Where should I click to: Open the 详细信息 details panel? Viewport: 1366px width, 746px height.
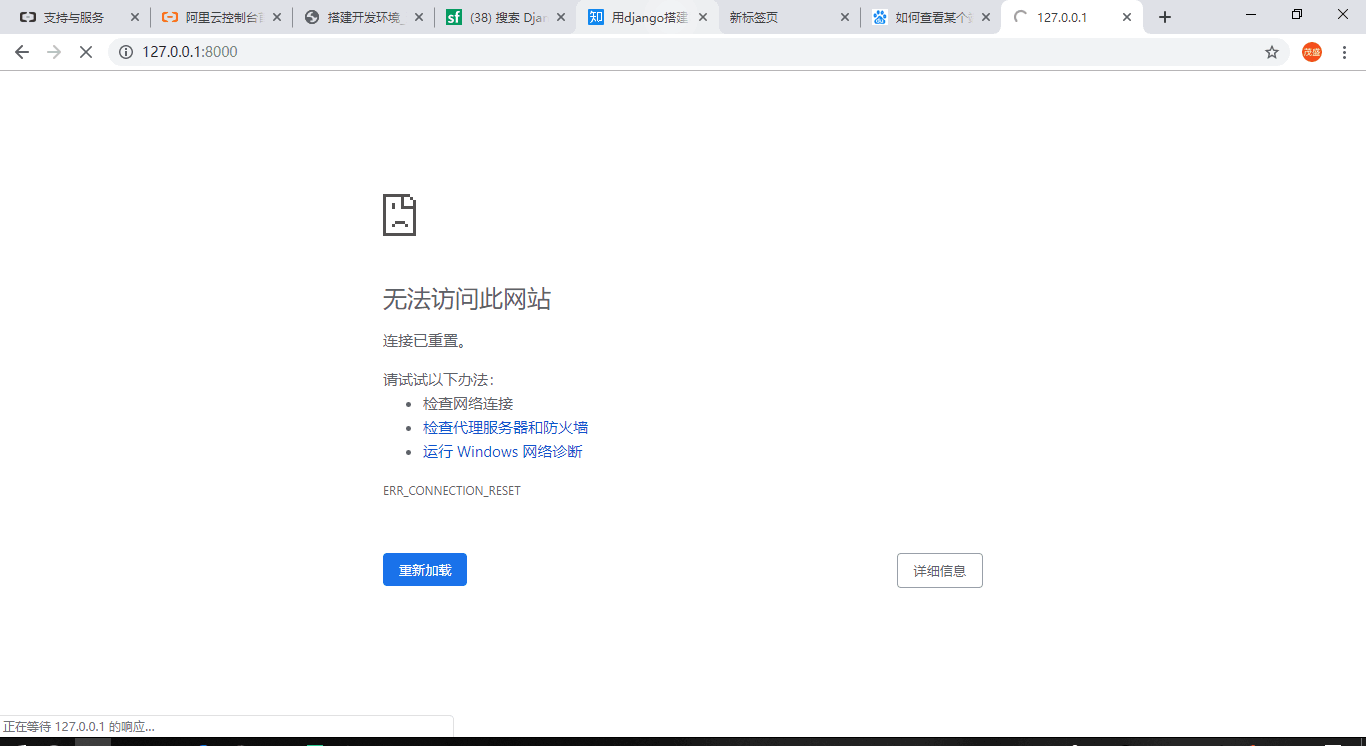[939, 570]
